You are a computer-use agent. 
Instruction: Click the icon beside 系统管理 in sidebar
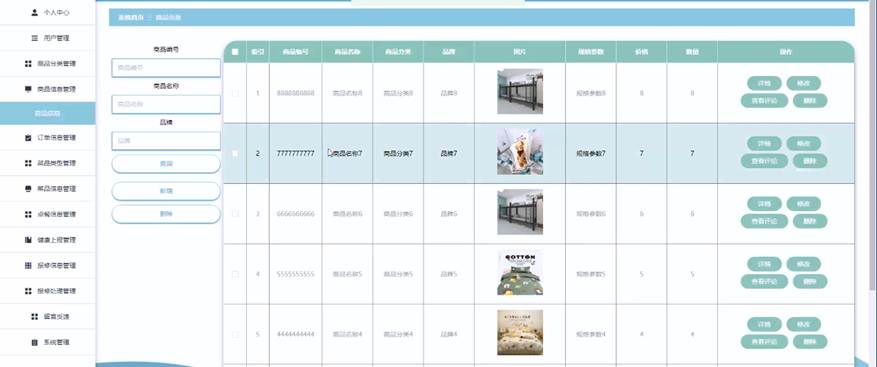pyautogui.click(x=35, y=342)
